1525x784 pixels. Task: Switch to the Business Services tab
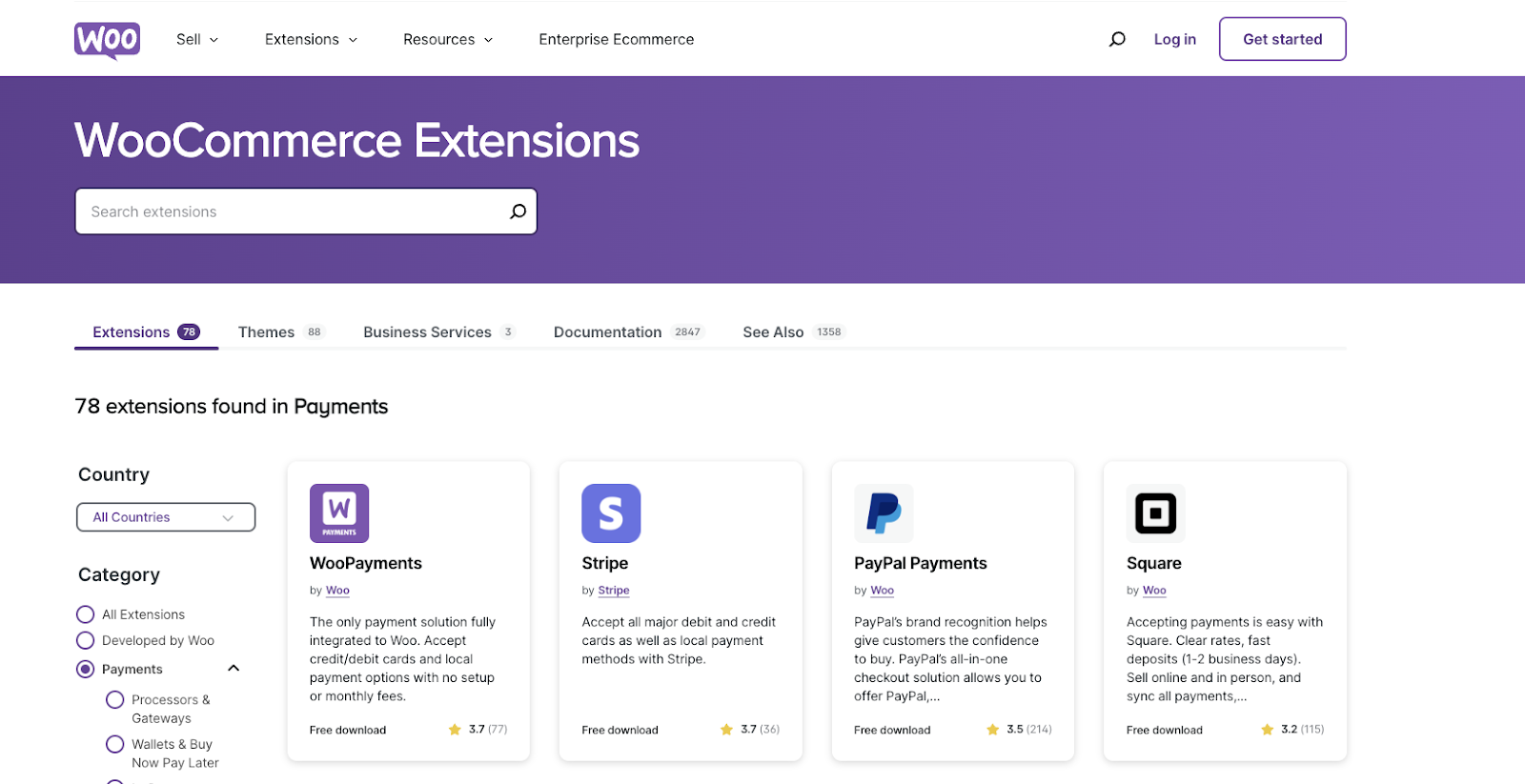(438, 332)
